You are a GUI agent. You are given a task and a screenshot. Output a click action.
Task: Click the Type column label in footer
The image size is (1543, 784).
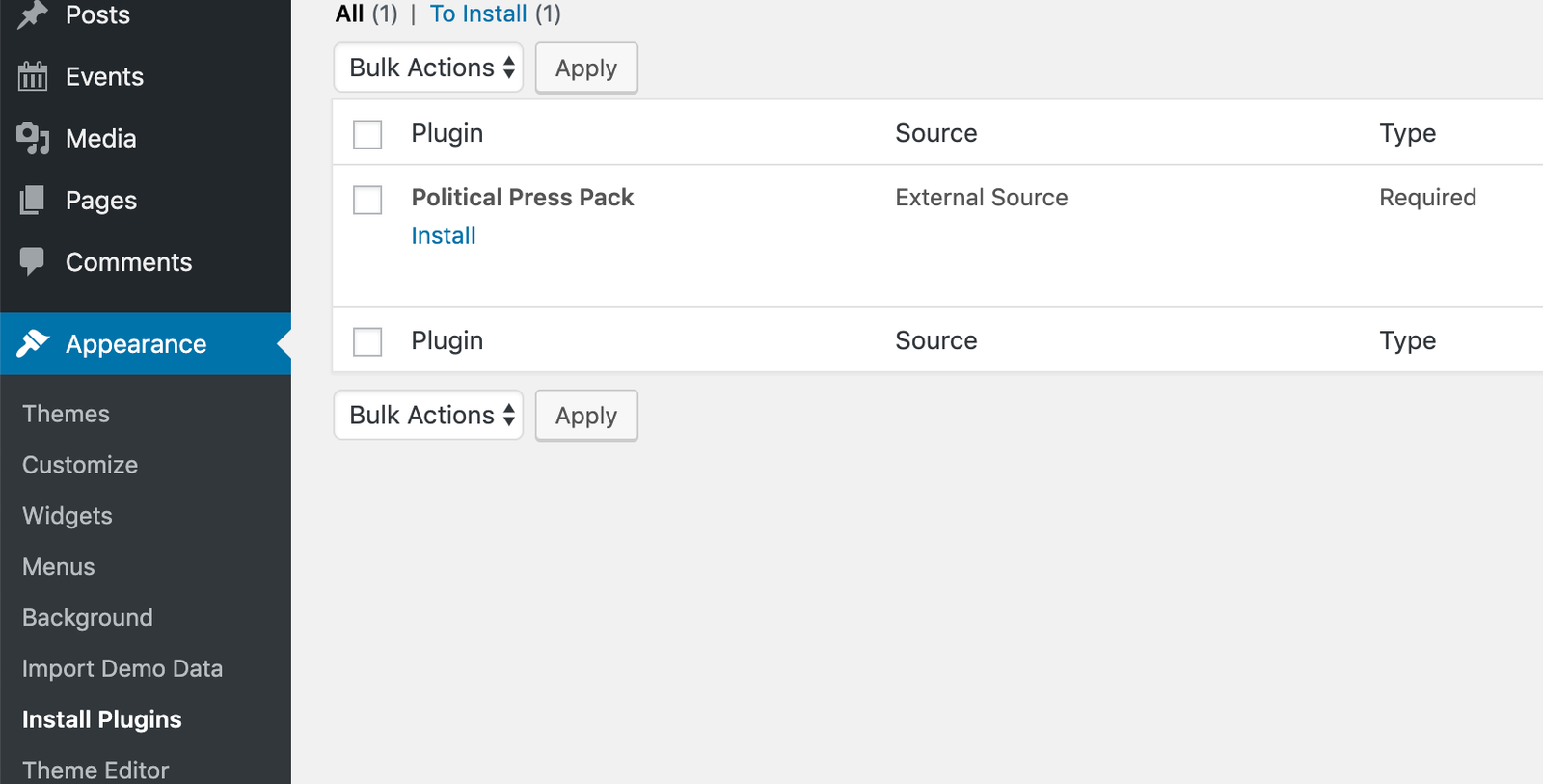coord(1408,340)
